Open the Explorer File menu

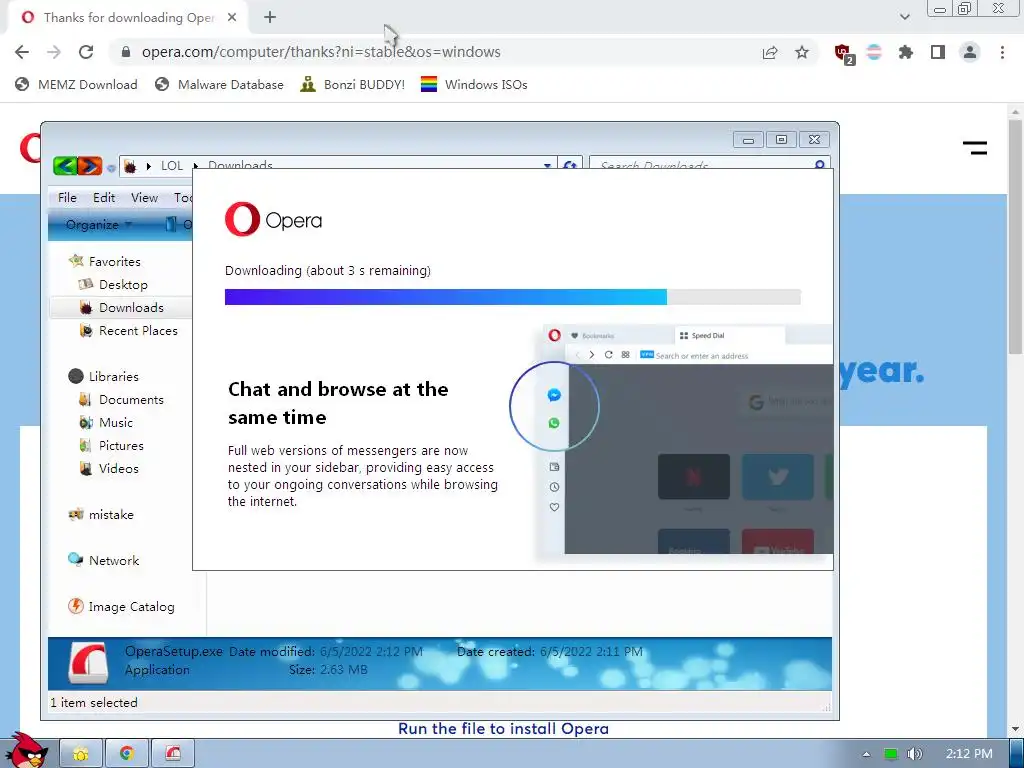(67, 198)
